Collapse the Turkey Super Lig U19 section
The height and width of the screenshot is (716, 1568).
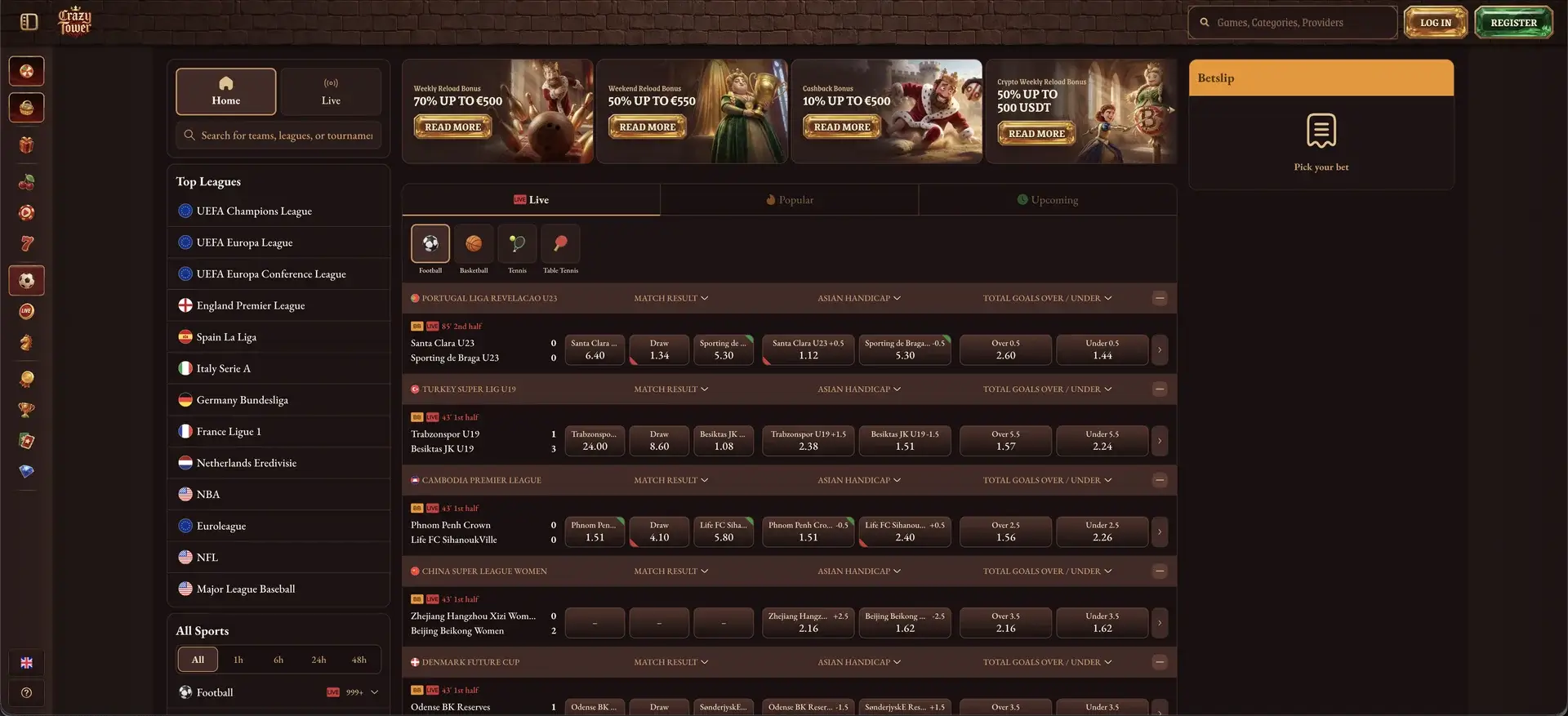click(1160, 389)
